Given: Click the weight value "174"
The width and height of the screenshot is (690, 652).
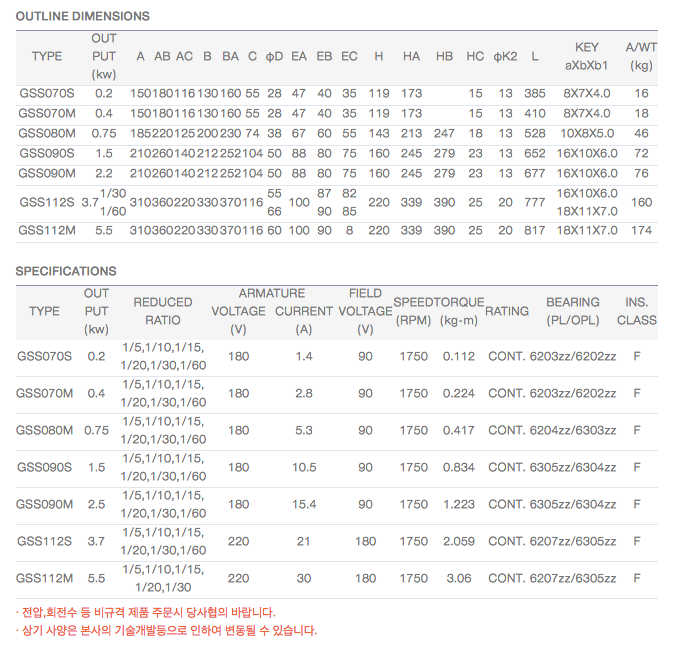Looking at the screenshot, I should click(641, 230).
